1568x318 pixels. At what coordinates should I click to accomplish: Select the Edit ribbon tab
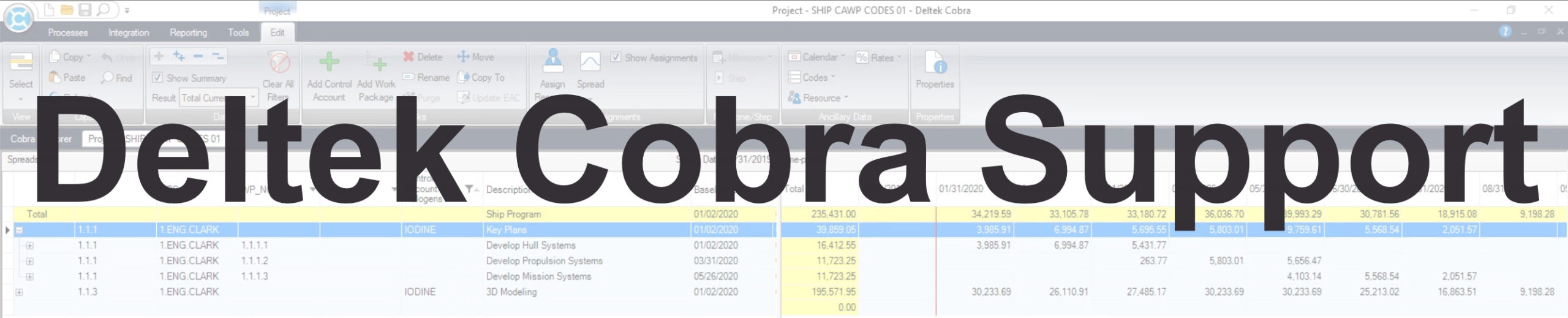click(x=277, y=32)
